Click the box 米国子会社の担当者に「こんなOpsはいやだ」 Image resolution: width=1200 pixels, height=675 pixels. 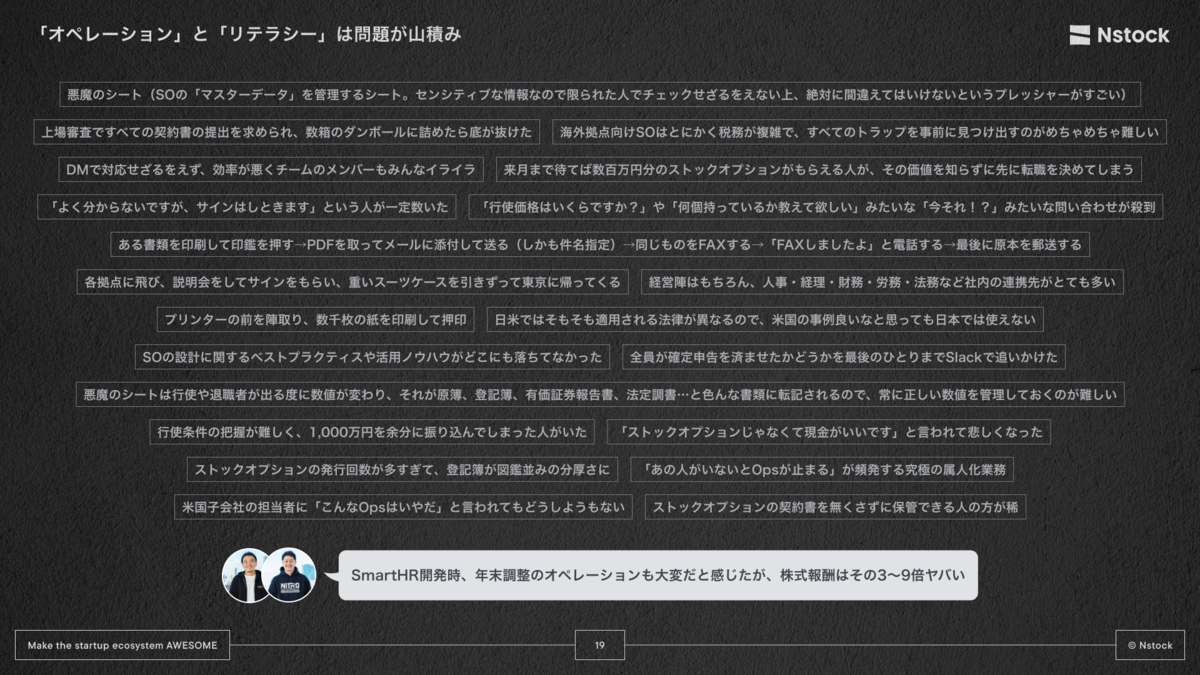403,507
